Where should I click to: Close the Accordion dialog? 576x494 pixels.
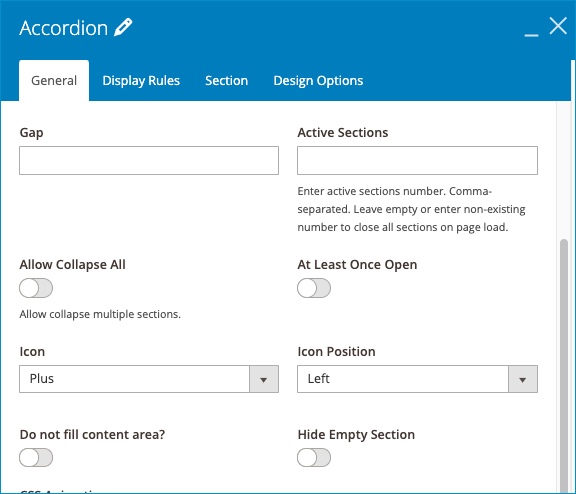558,26
